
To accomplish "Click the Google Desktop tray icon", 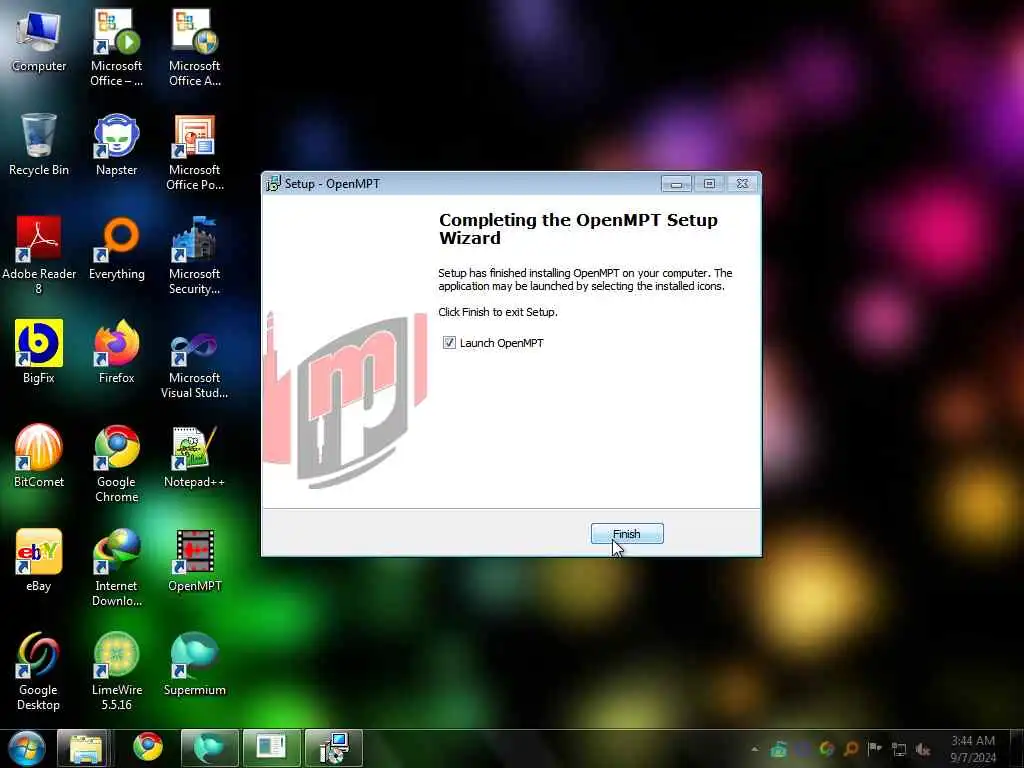I will [827, 748].
